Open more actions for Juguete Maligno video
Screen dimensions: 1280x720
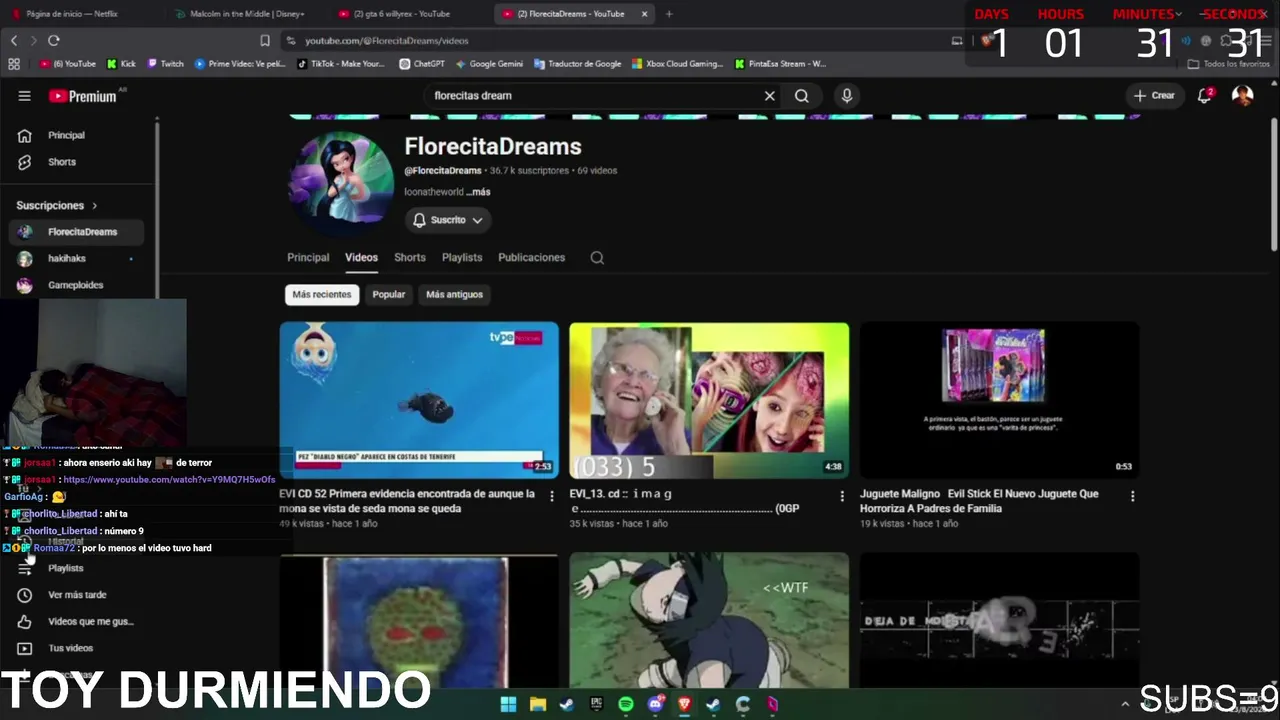pyautogui.click(x=1132, y=496)
